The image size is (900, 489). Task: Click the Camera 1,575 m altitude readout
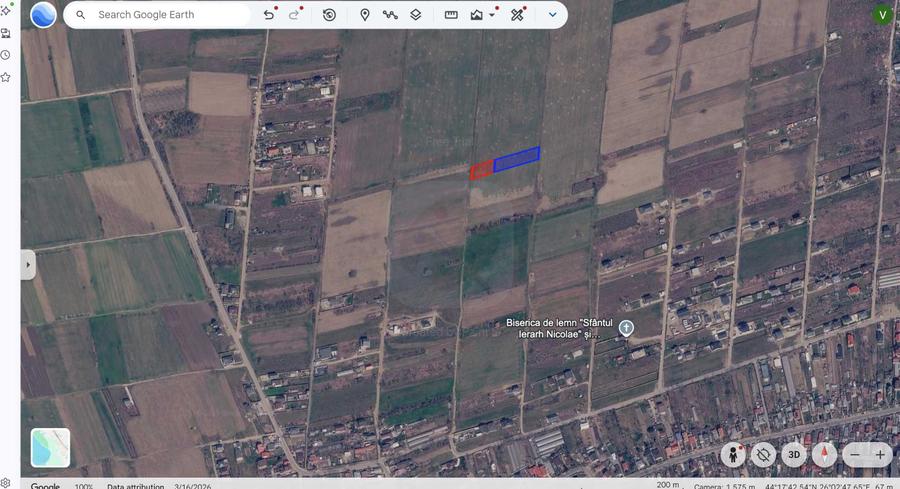coord(724,486)
